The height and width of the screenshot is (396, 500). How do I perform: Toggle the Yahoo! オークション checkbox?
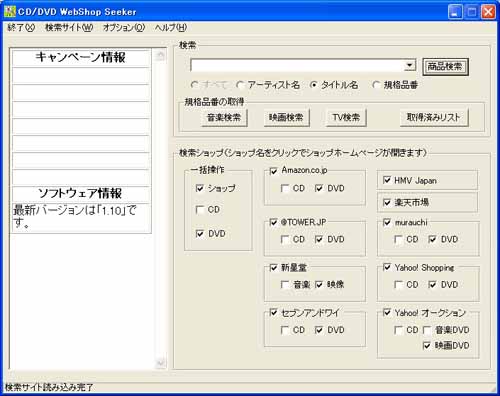point(387,313)
